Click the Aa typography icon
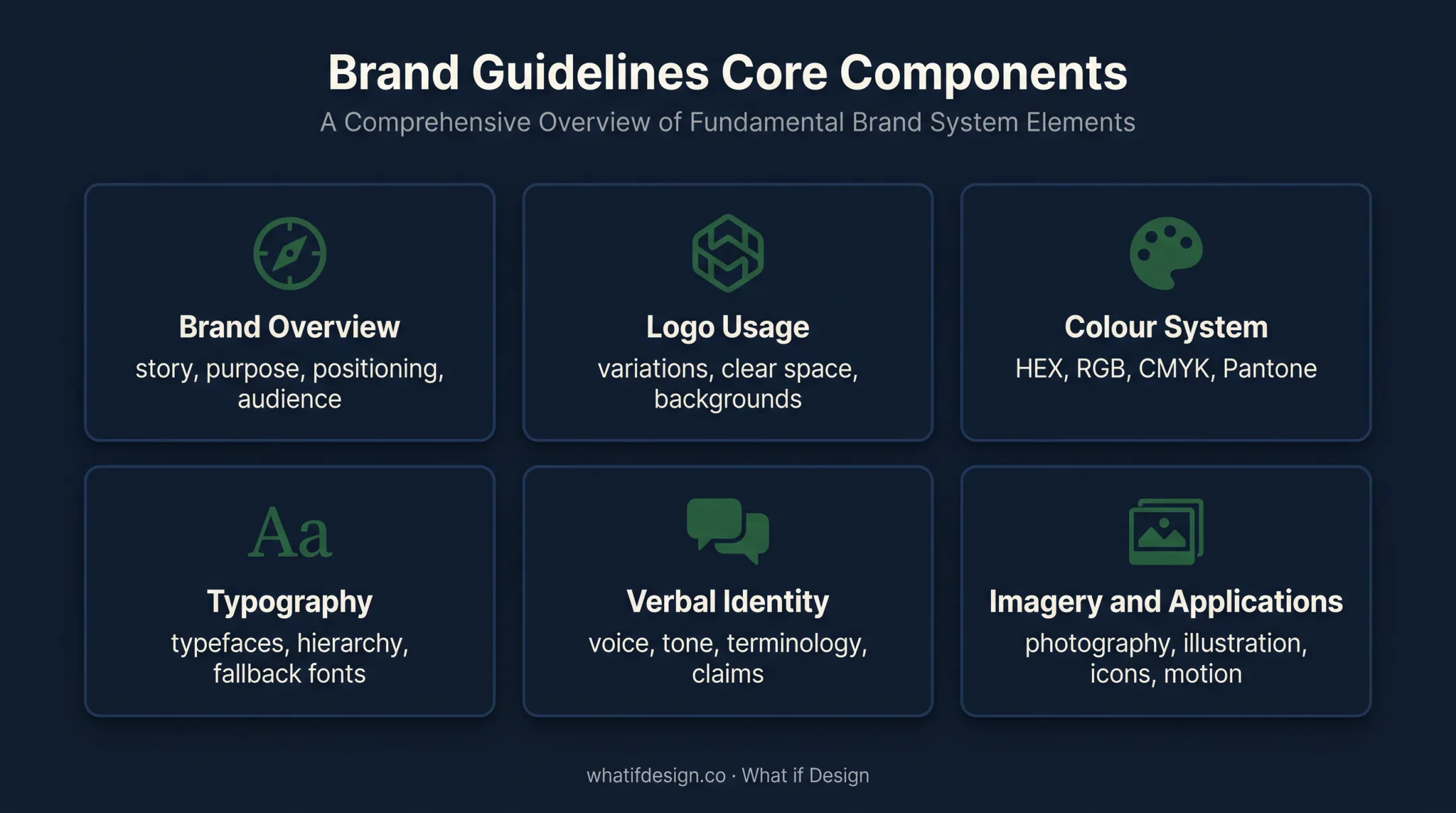1456x813 pixels. pyautogui.click(x=290, y=533)
